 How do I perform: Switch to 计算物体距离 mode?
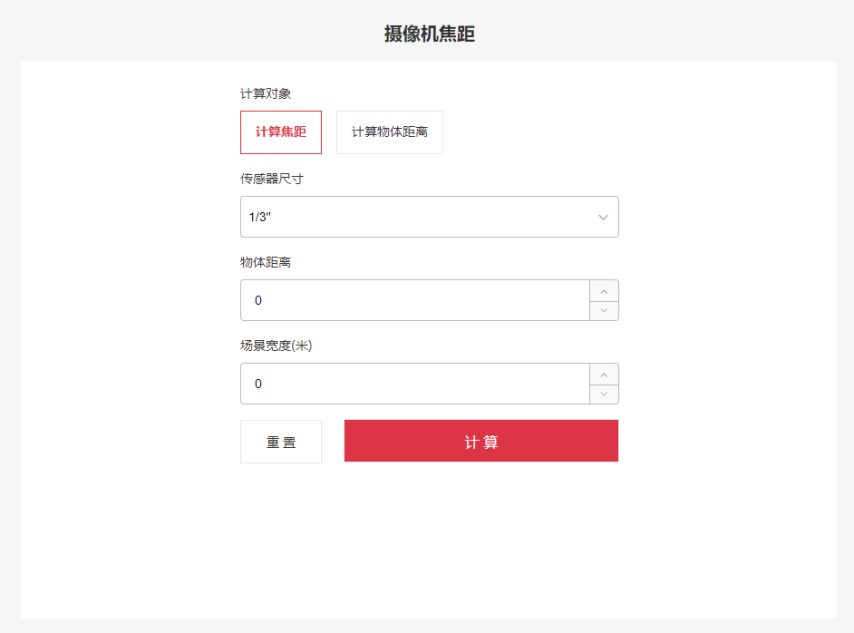pyautogui.click(x=389, y=132)
